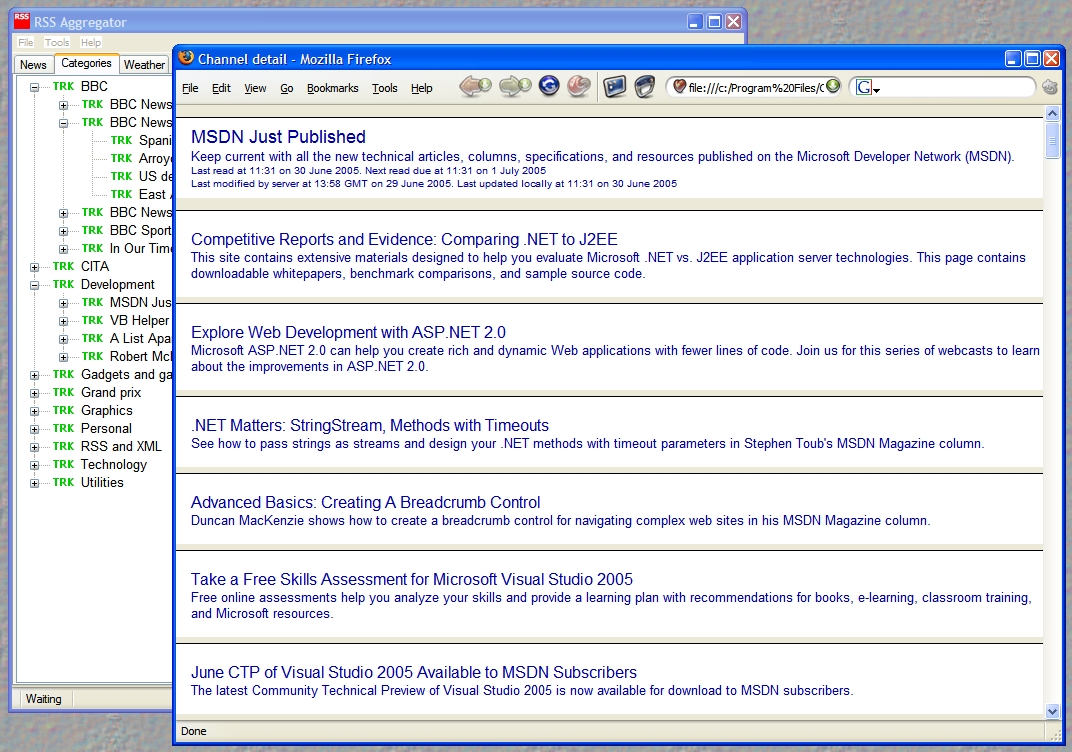Click the Google search input field
The image size is (1072, 752).
click(x=956, y=88)
